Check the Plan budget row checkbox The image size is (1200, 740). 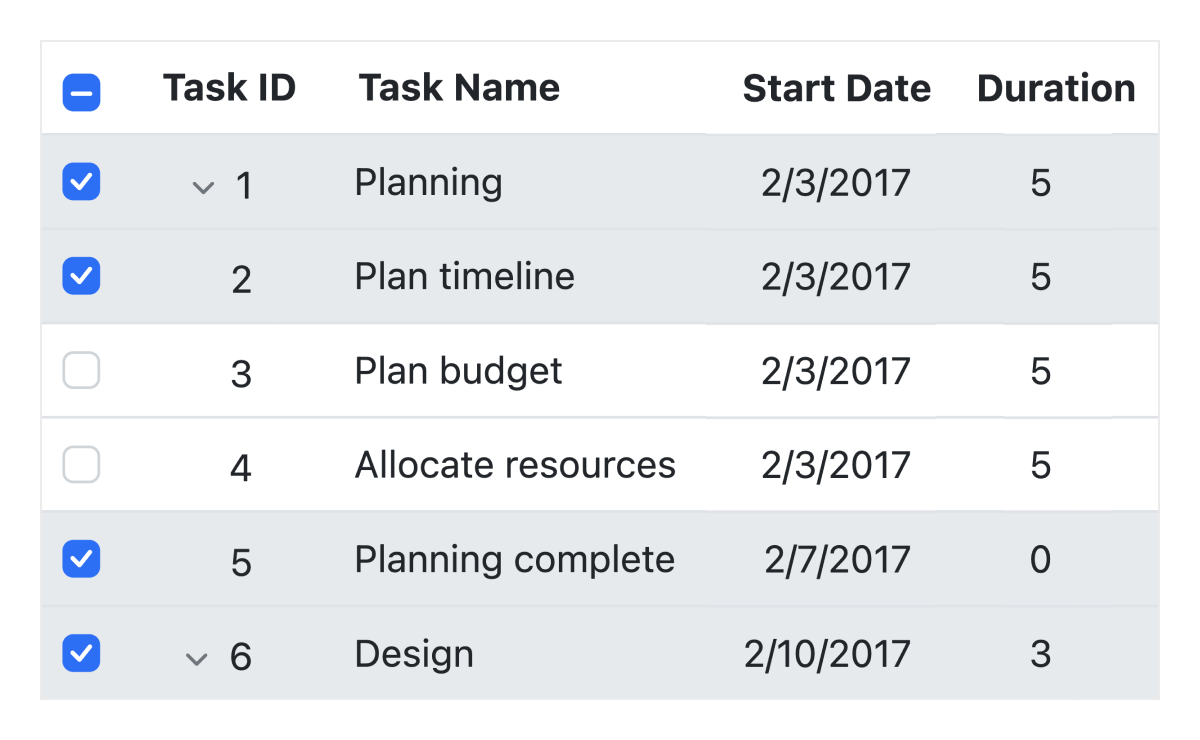click(81, 371)
